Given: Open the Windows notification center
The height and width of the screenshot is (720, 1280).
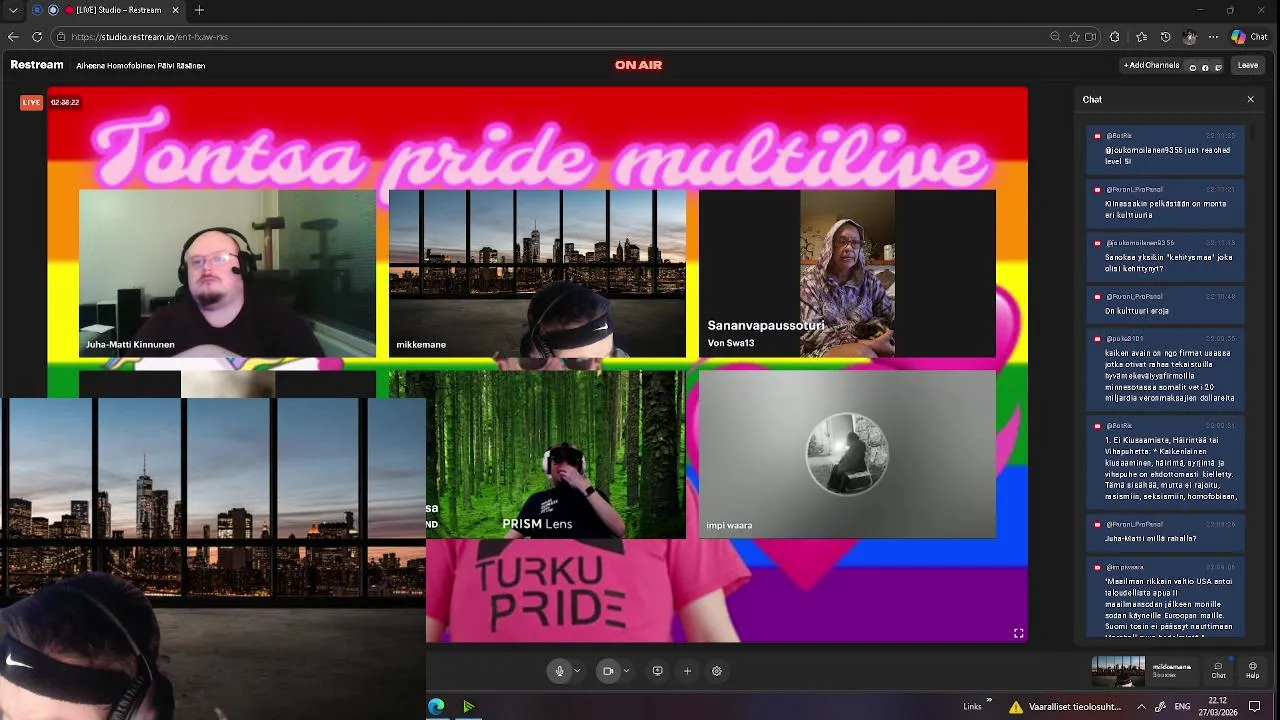Looking at the screenshot, I should pyautogui.click(x=1255, y=707).
